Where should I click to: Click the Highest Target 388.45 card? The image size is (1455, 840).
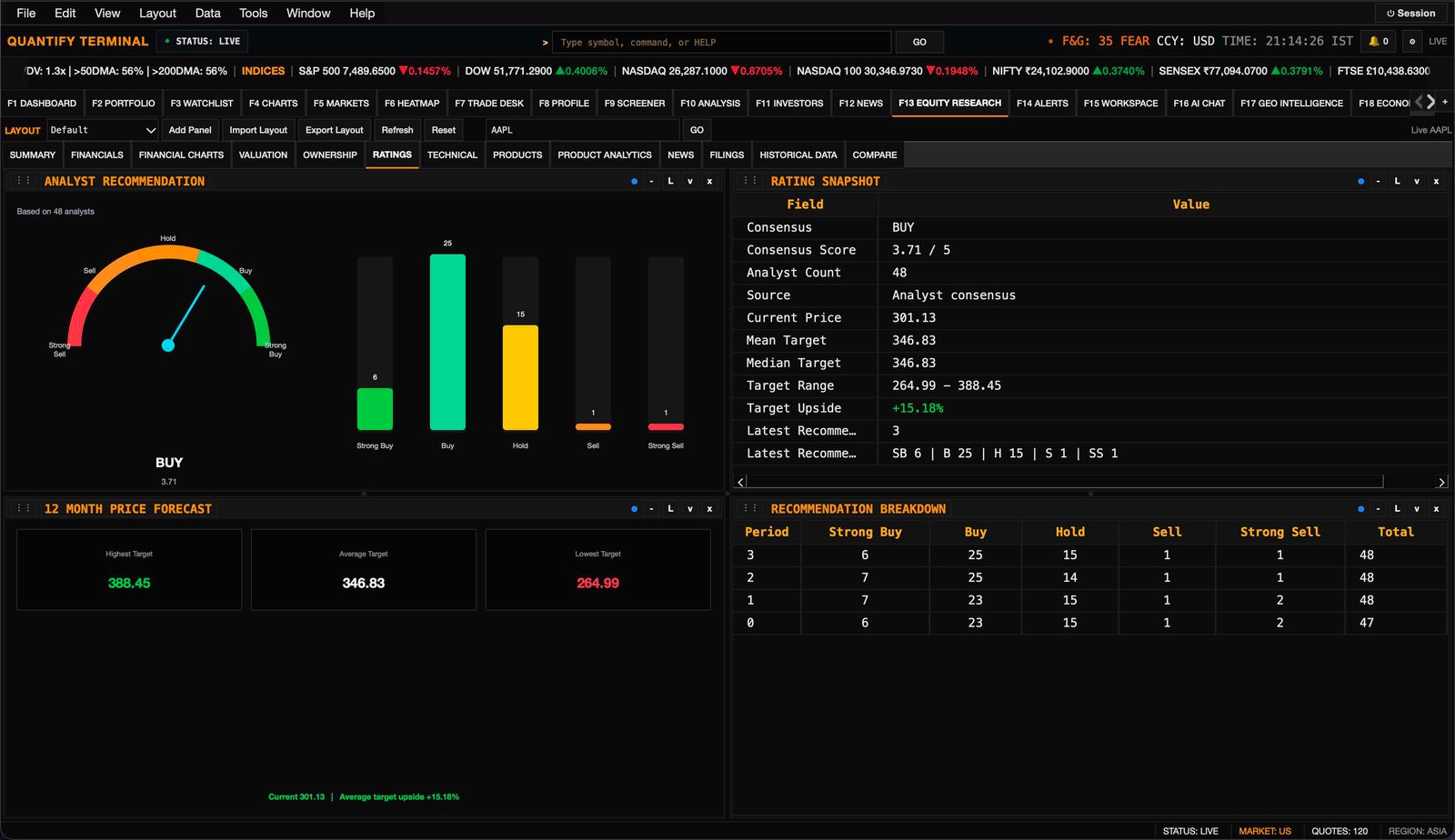129,570
